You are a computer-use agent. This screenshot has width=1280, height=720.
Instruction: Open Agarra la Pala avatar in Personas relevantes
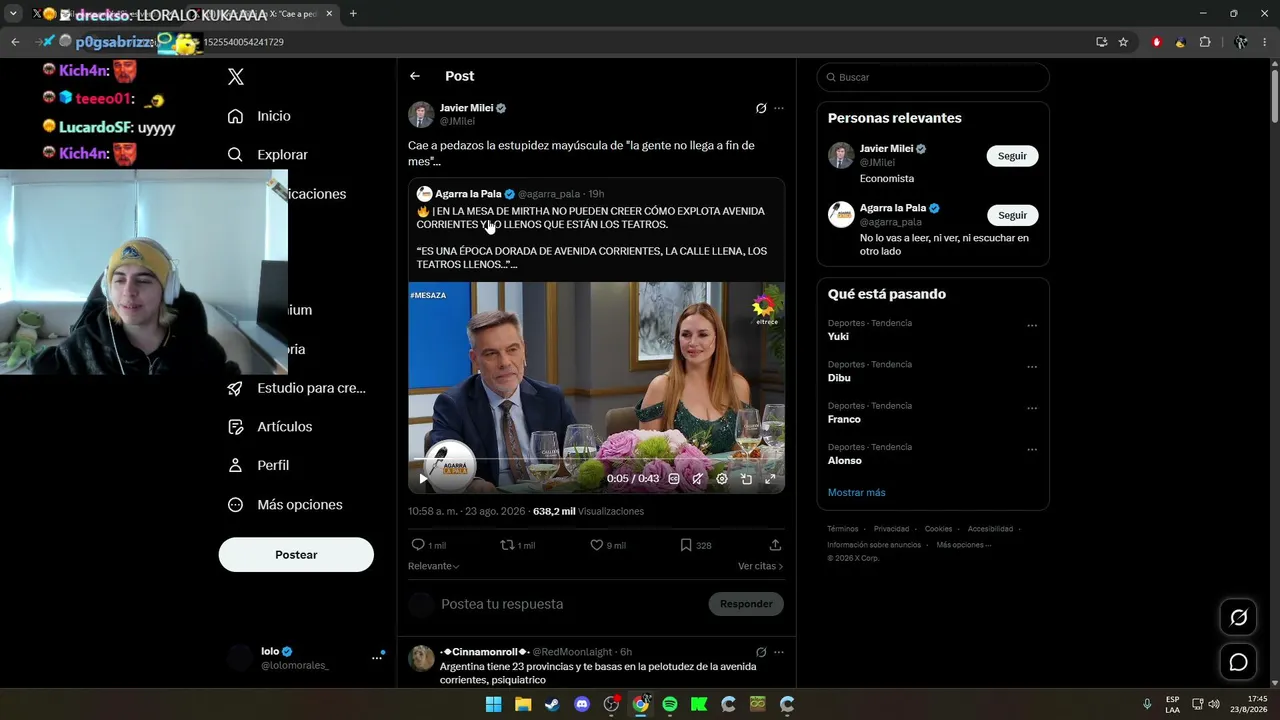pos(841,214)
